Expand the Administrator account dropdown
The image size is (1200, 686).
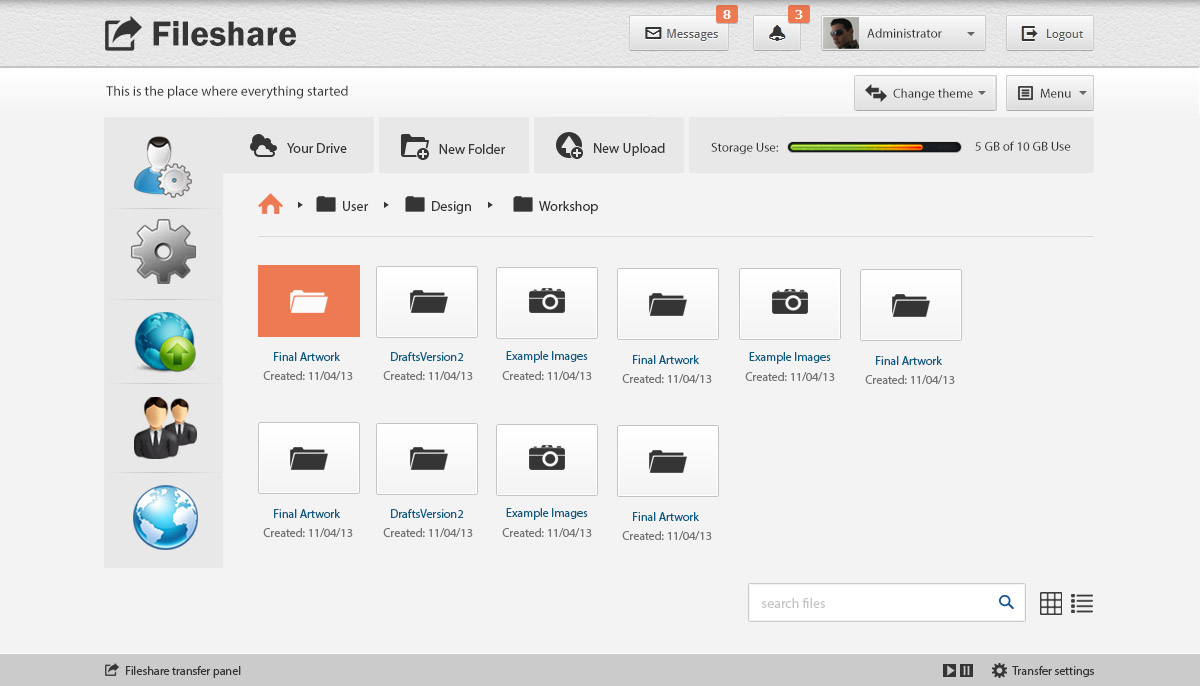pyautogui.click(x=903, y=34)
